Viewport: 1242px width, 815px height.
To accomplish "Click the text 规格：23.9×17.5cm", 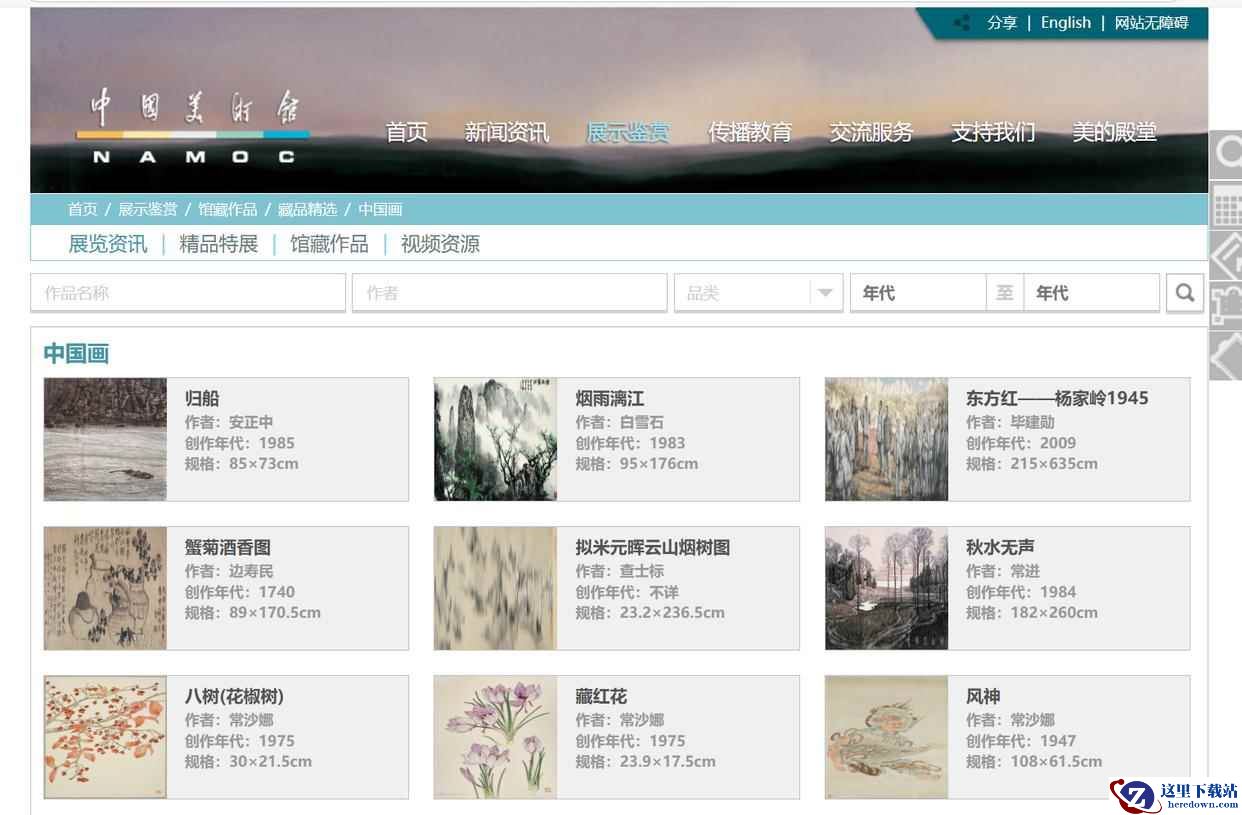I will [646, 761].
